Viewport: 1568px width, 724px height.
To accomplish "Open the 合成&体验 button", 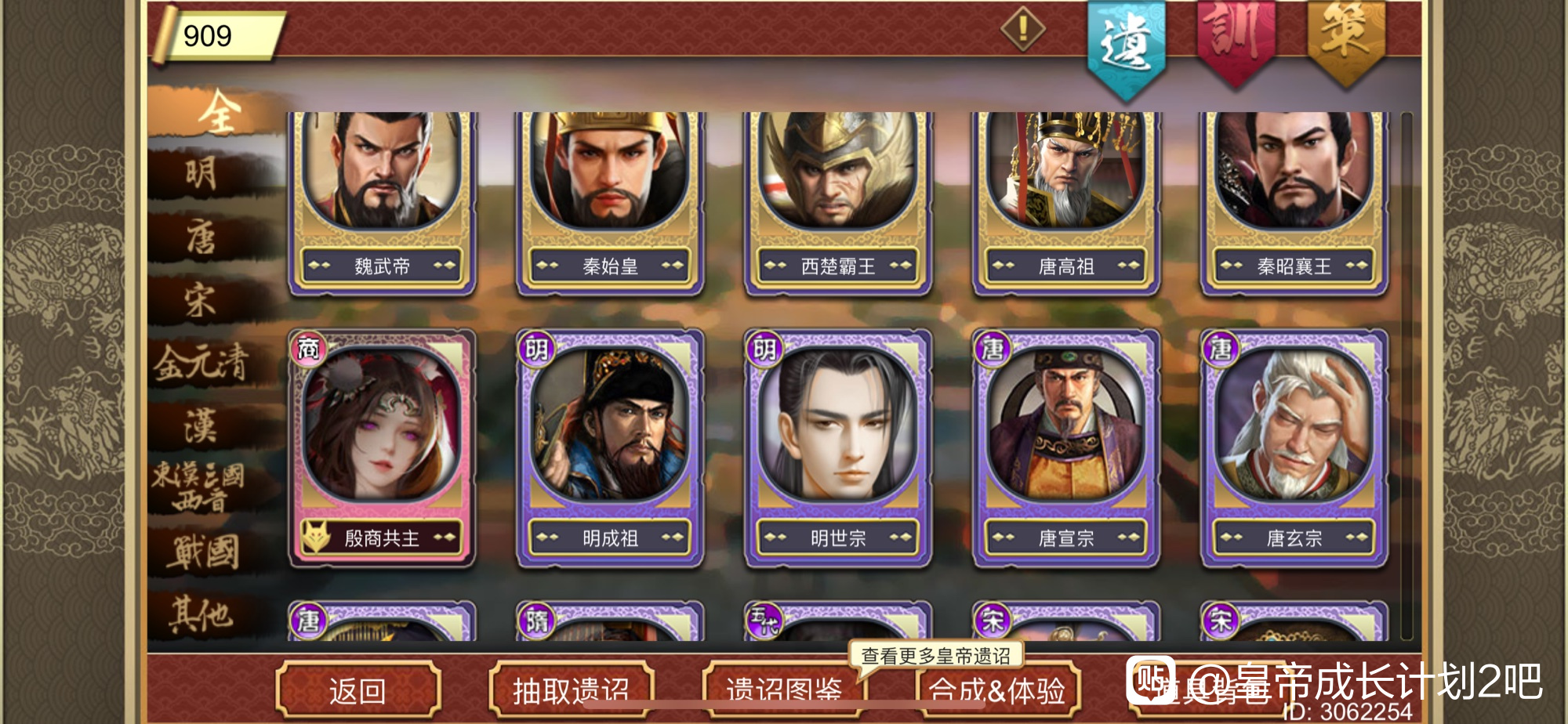I will pos(997,690).
